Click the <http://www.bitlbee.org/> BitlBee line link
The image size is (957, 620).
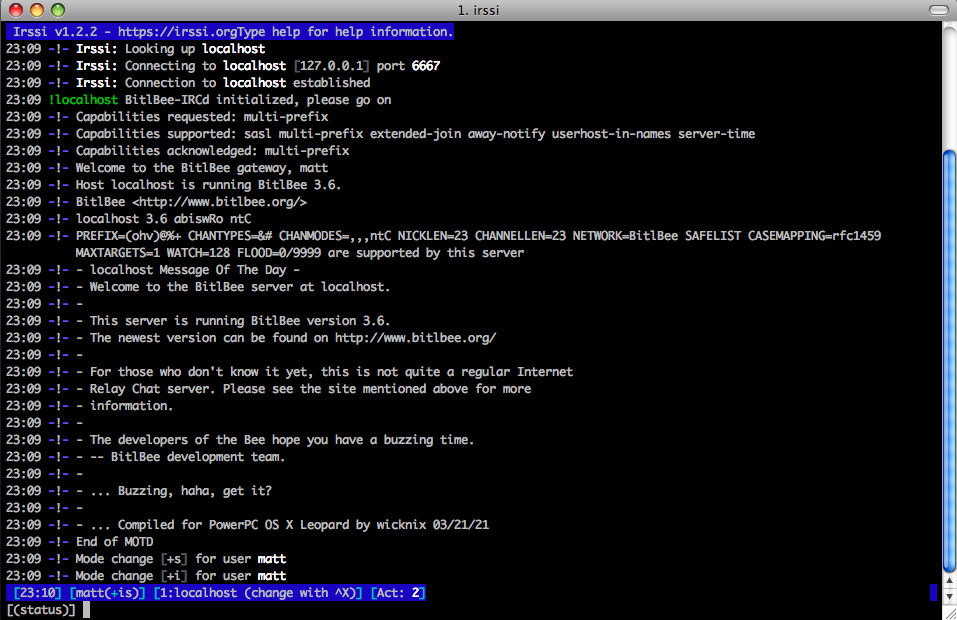220,201
